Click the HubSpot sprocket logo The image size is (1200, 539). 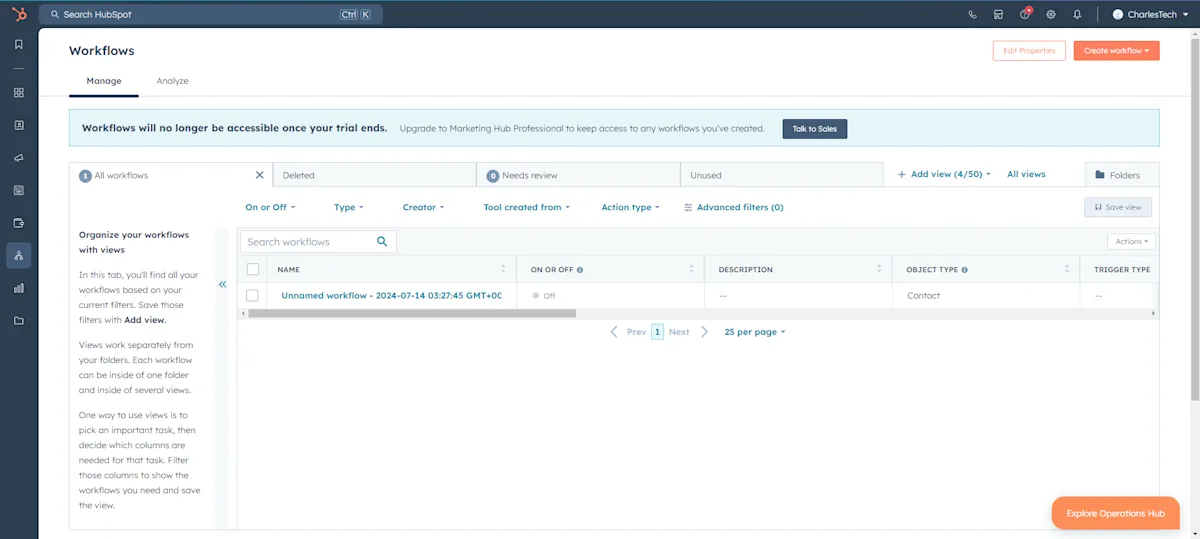tap(18, 14)
